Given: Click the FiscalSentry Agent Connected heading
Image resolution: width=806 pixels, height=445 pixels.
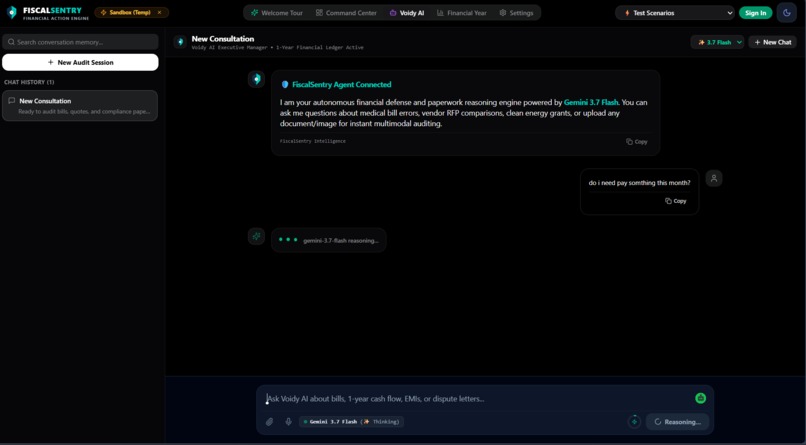Looking at the screenshot, I should click(341, 84).
